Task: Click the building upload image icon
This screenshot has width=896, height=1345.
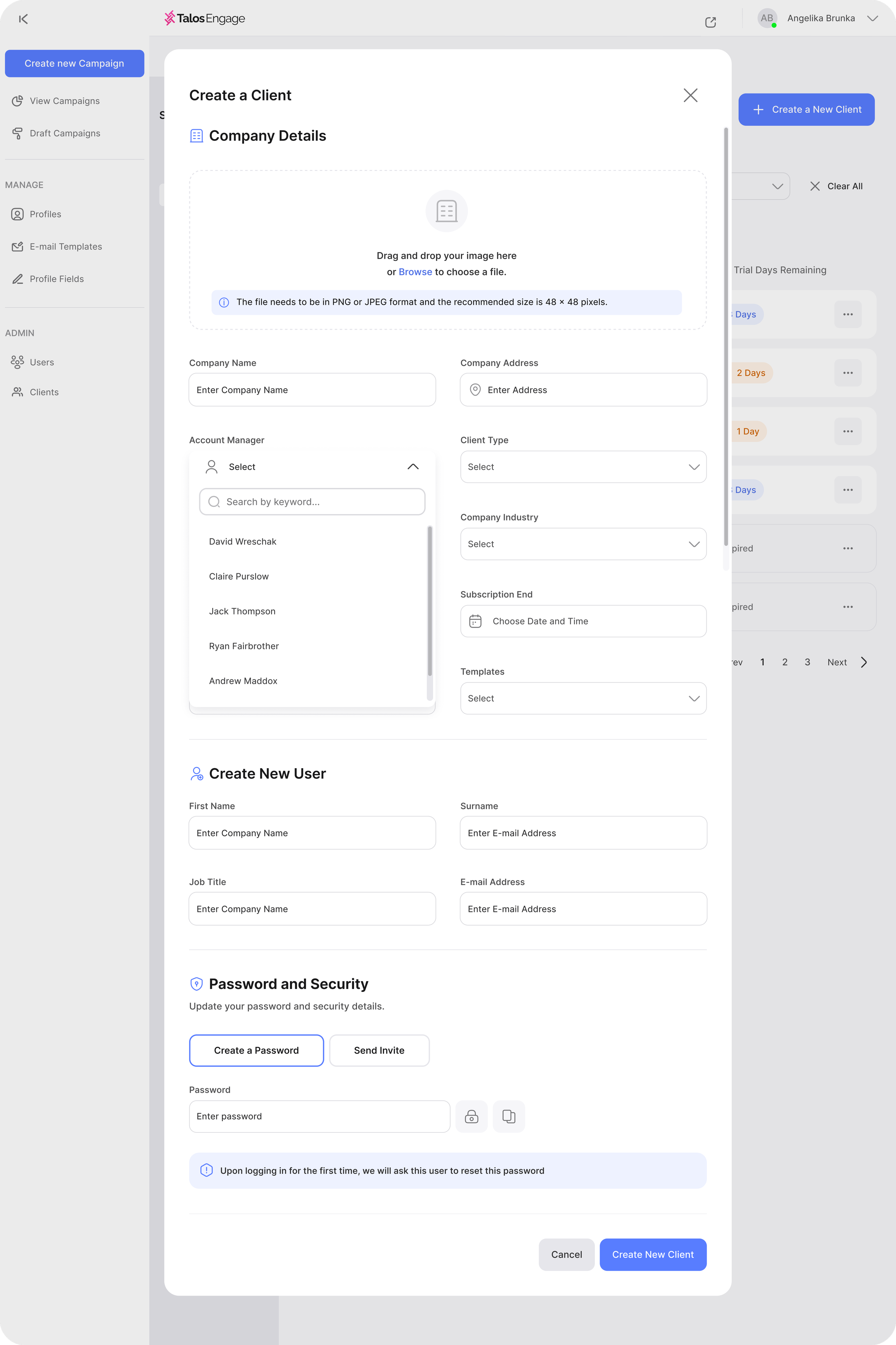Action: pos(447,211)
